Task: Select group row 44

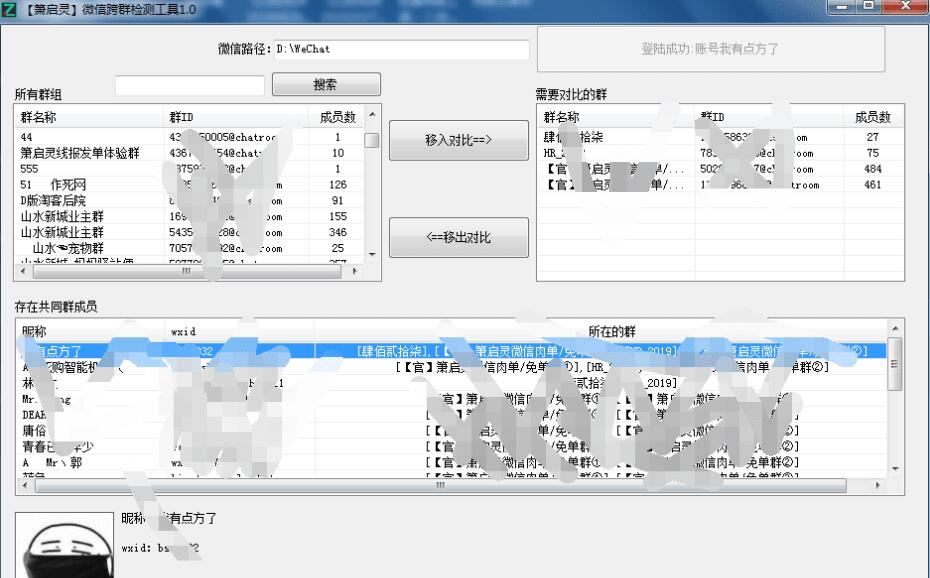Action: click(x=189, y=137)
